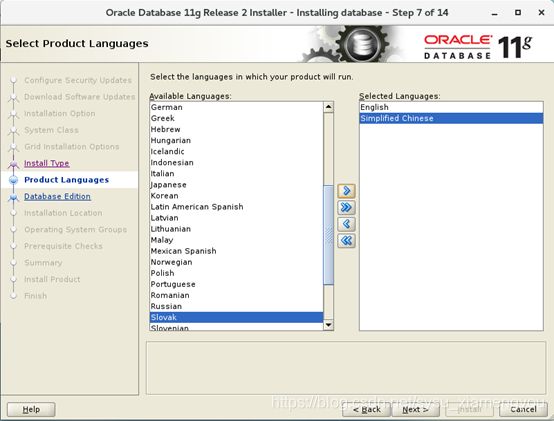The width and height of the screenshot is (554, 421).
Task: Click the single right arrow add-language button
Action: click(346, 191)
